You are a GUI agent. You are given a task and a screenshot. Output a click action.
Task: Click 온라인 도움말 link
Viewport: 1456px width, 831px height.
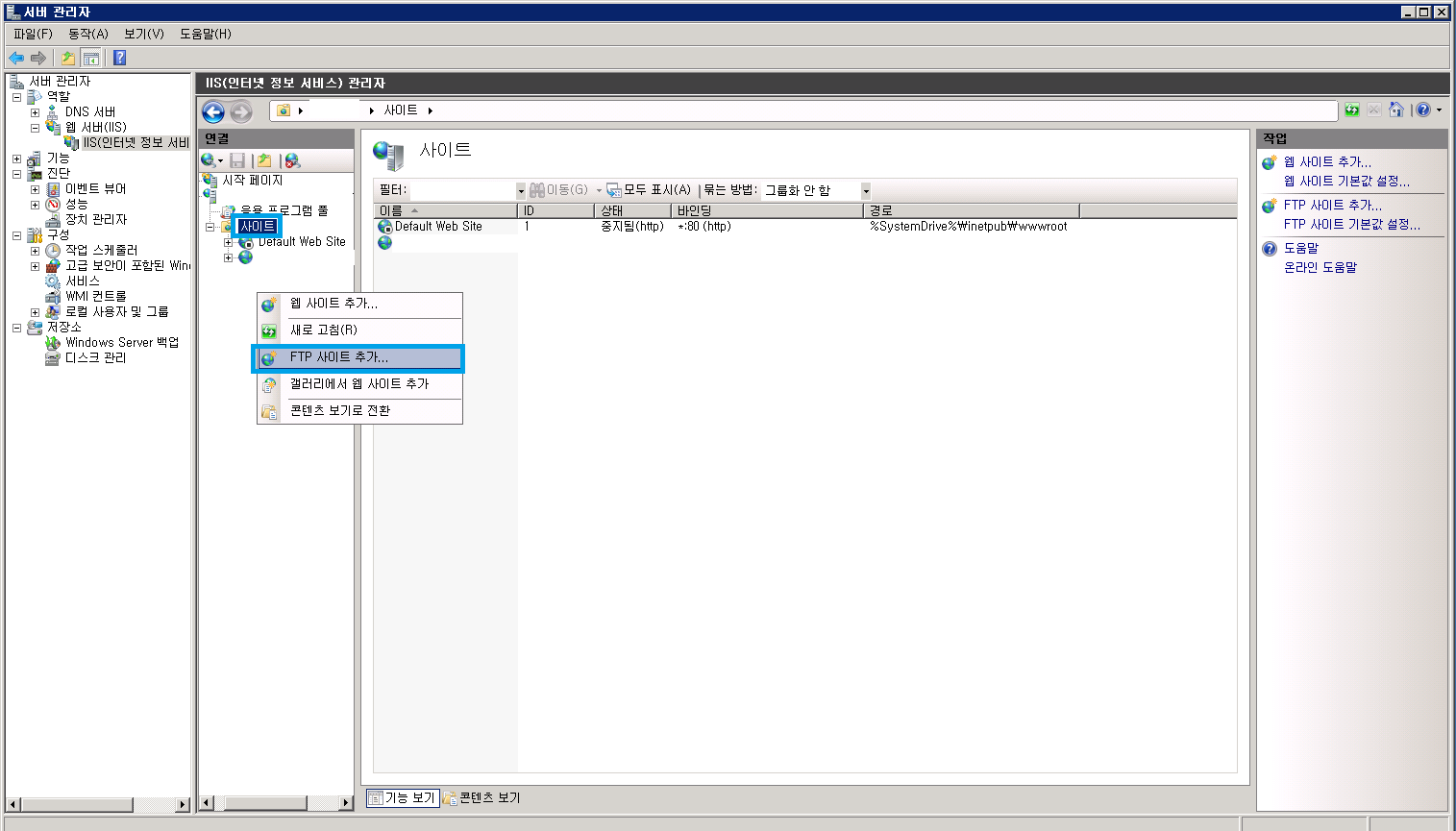(x=1320, y=268)
